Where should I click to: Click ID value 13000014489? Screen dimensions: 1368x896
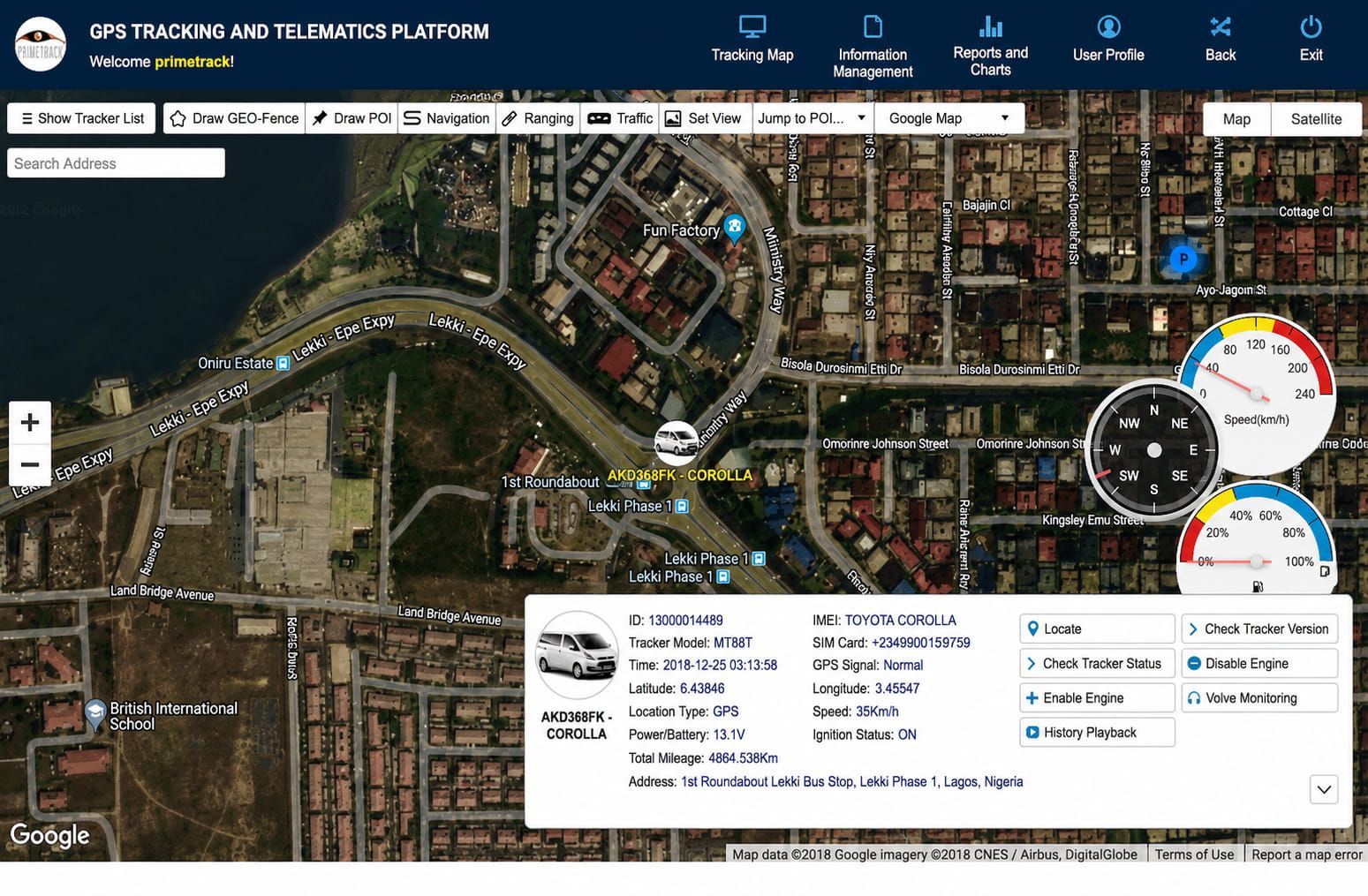click(x=685, y=621)
